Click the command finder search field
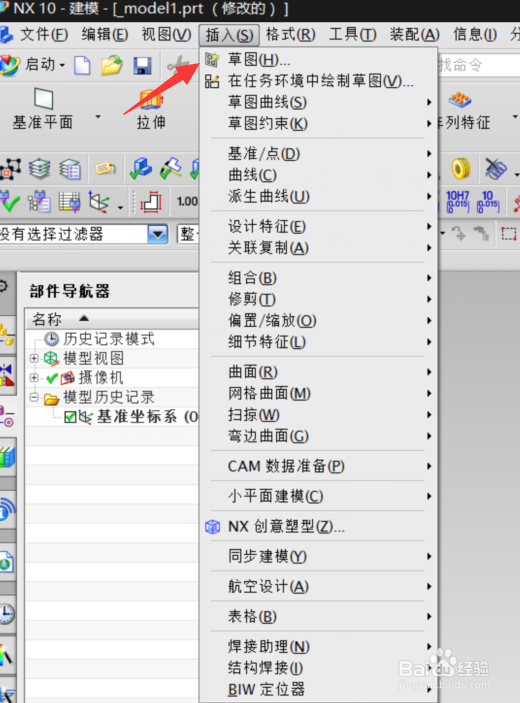520x703 pixels. pos(478,65)
